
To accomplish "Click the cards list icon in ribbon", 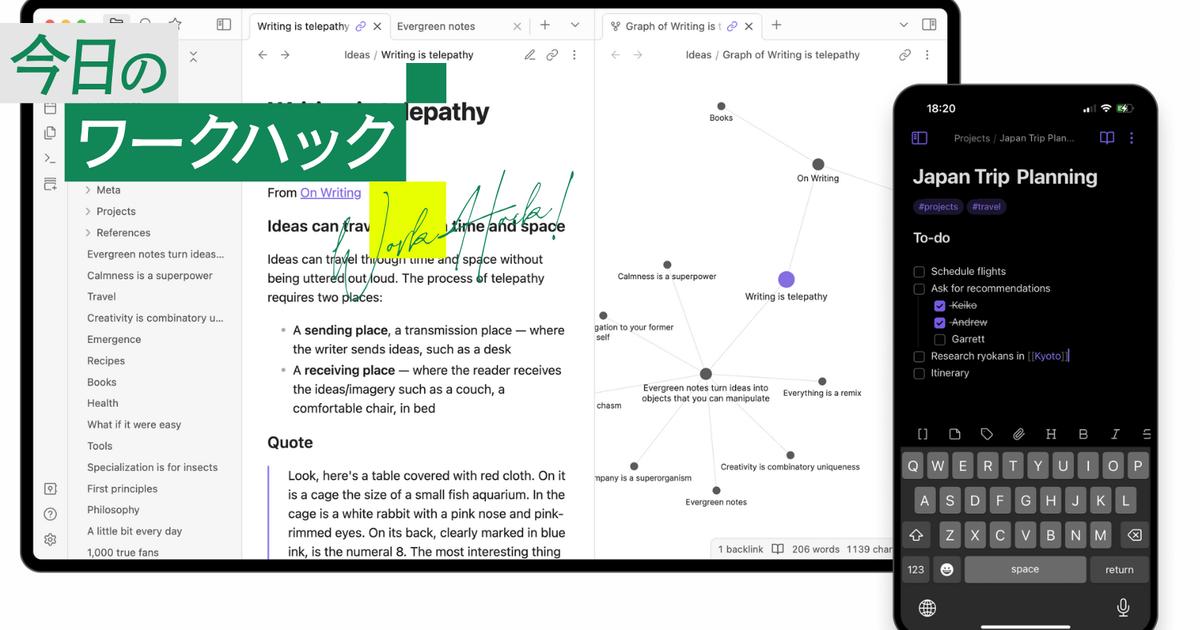I will (x=50, y=184).
